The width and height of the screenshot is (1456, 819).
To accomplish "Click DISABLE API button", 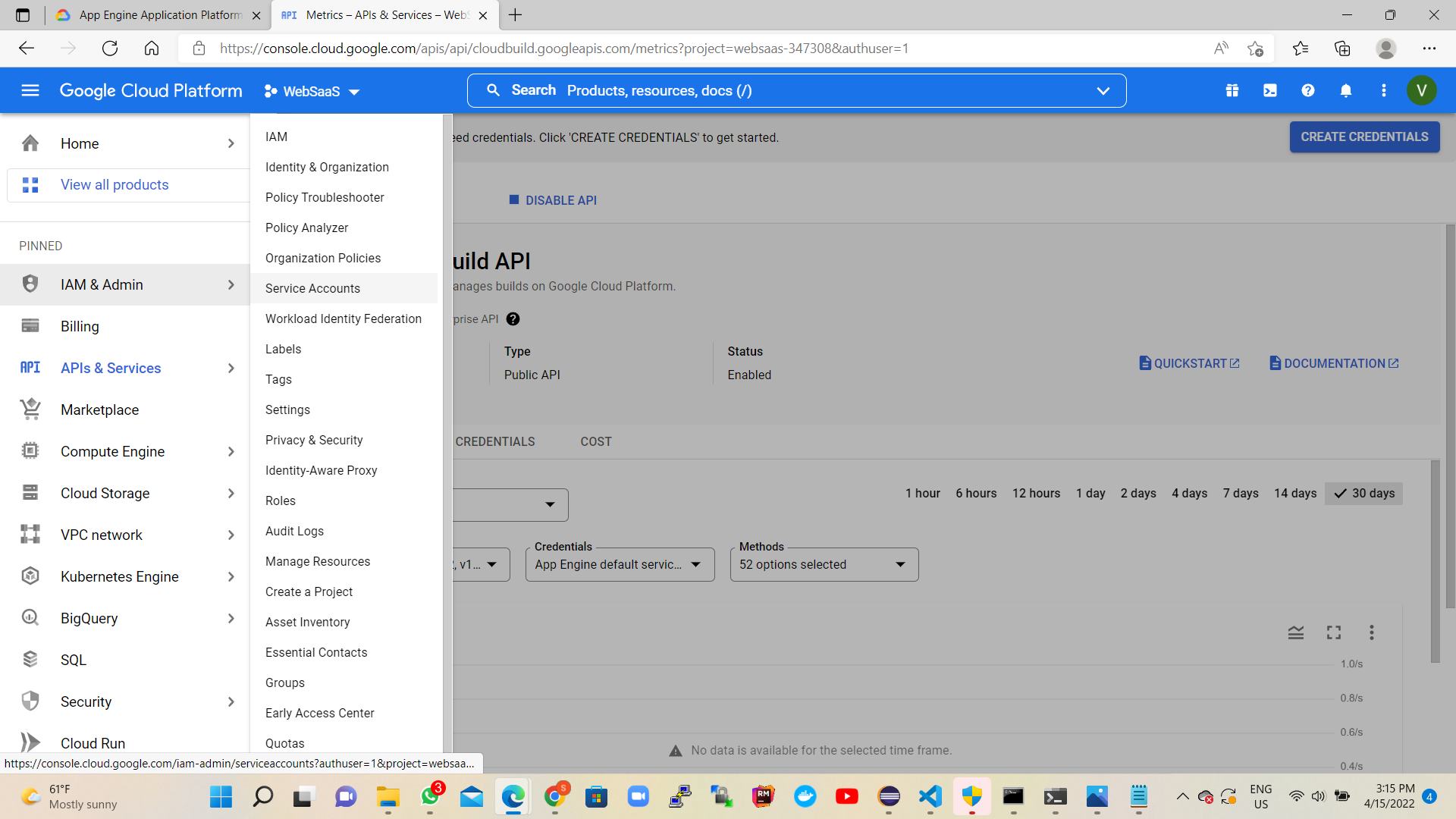I will (554, 201).
